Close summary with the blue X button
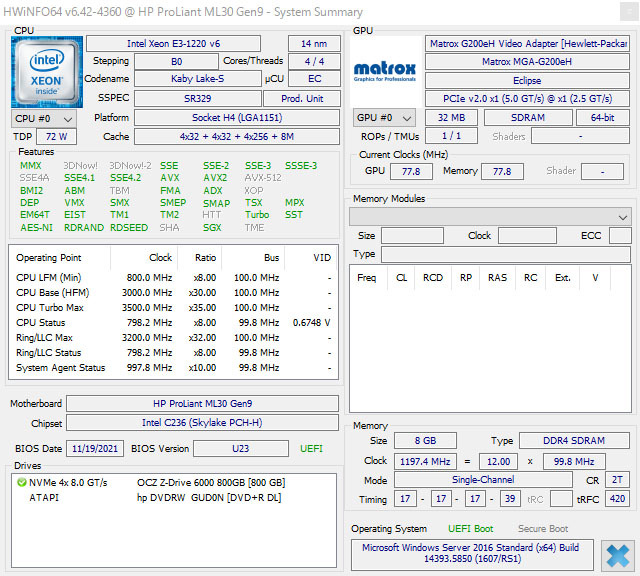 [x=617, y=555]
